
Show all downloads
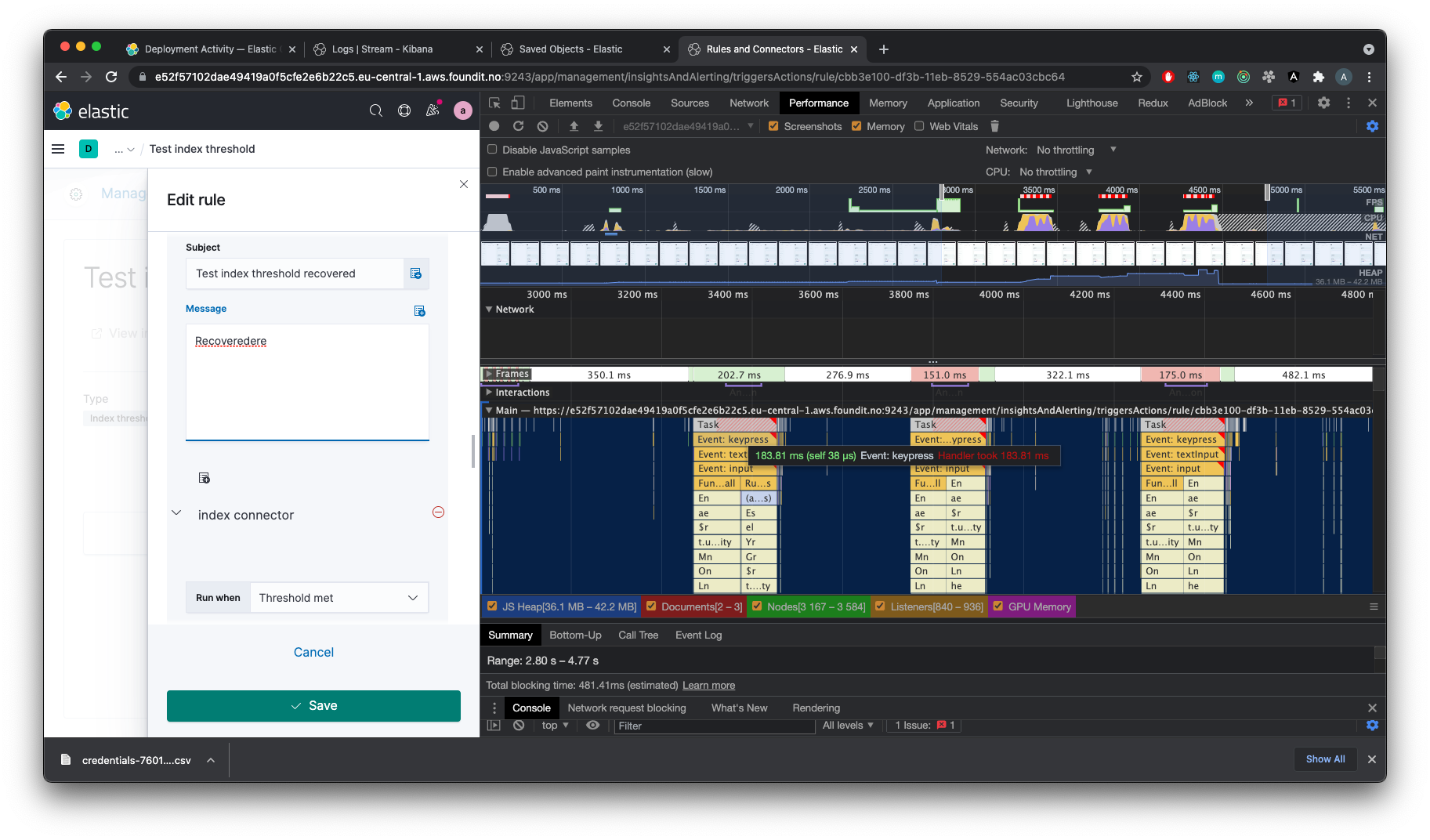click(x=1325, y=759)
